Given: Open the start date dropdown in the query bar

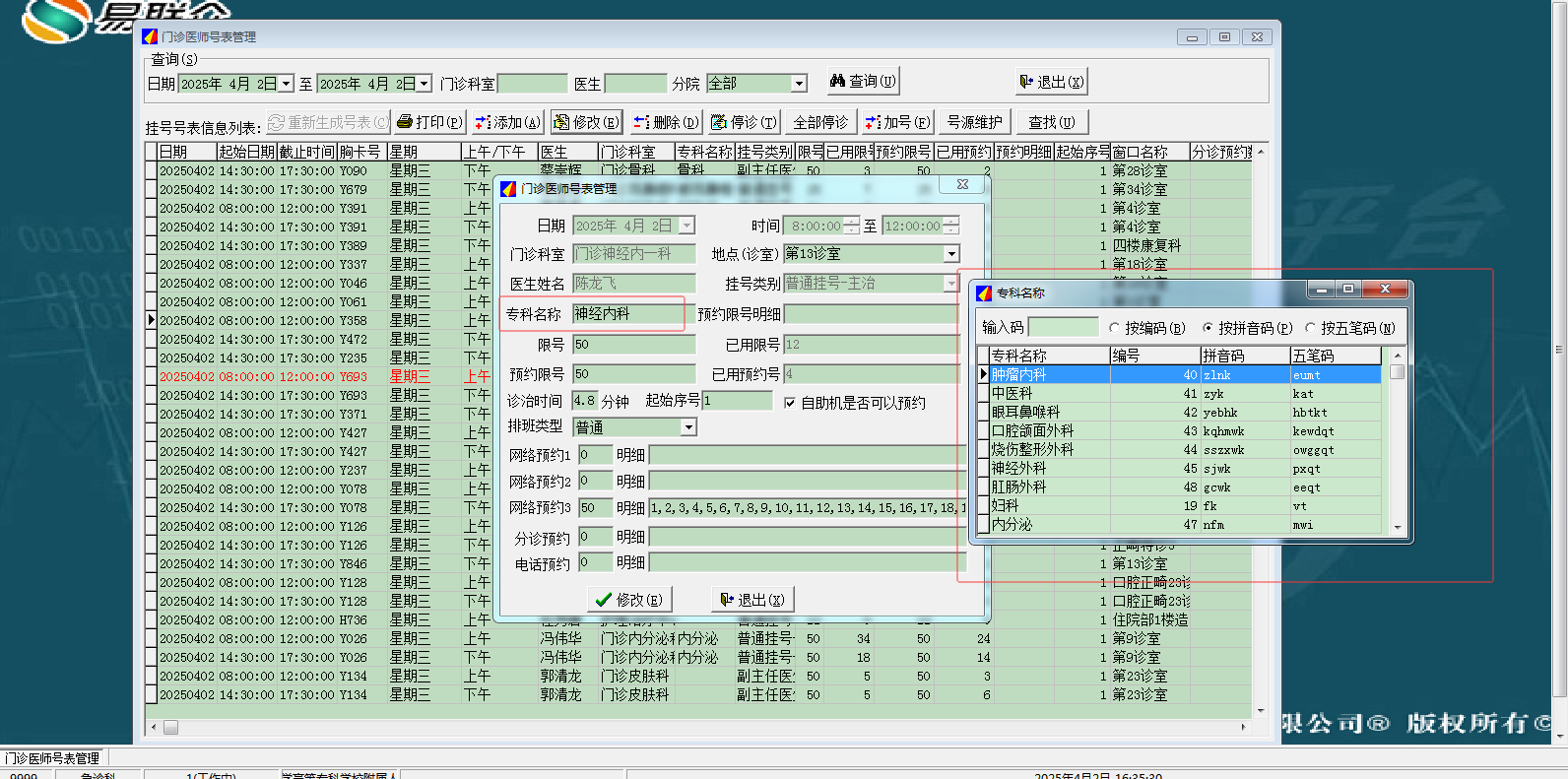Looking at the screenshot, I should pos(287,84).
